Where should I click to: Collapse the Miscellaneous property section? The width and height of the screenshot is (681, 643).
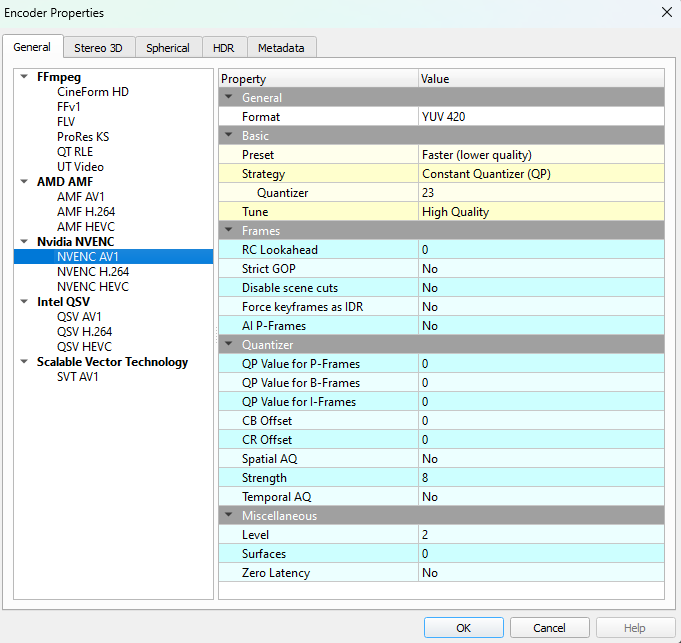point(230,516)
